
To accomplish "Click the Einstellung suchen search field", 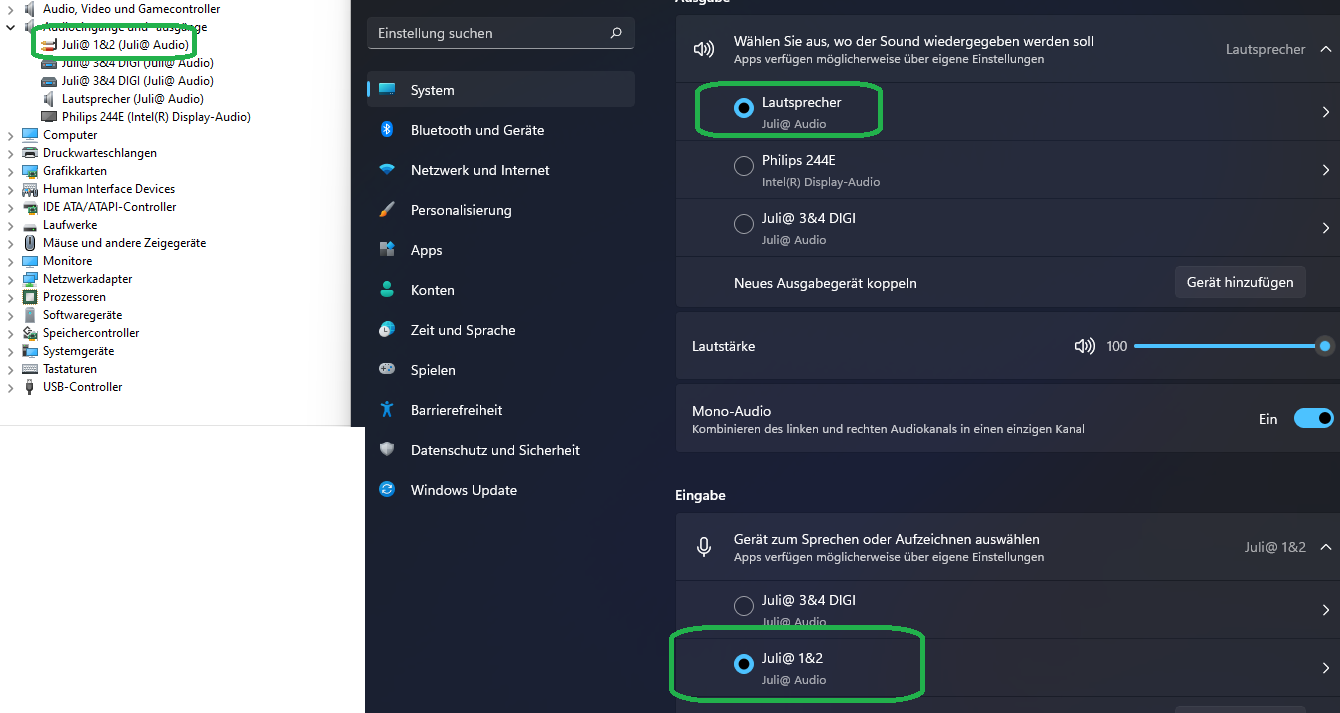I will click(x=490, y=33).
